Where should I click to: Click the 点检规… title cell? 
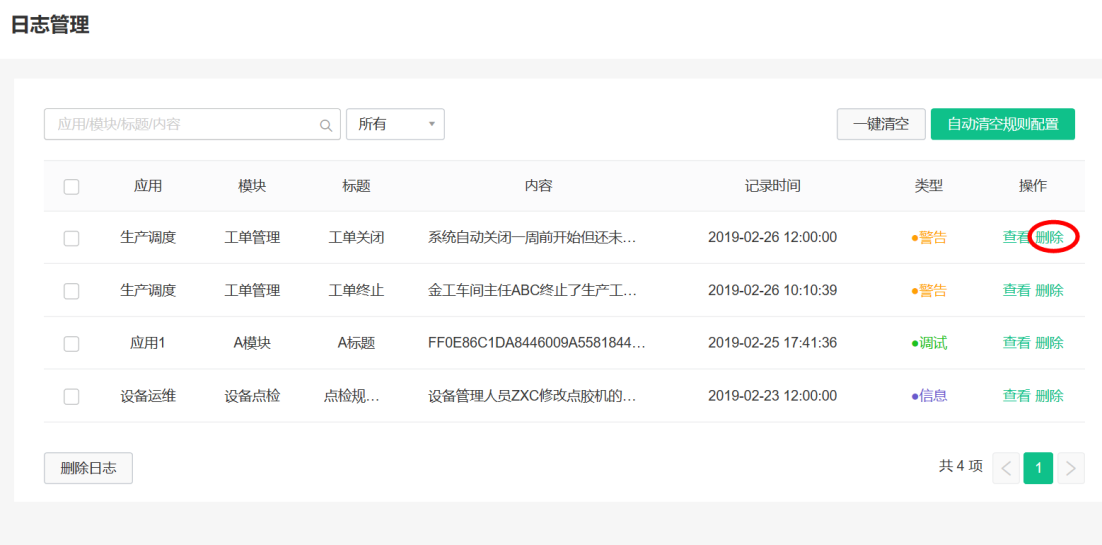click(351, 396)
